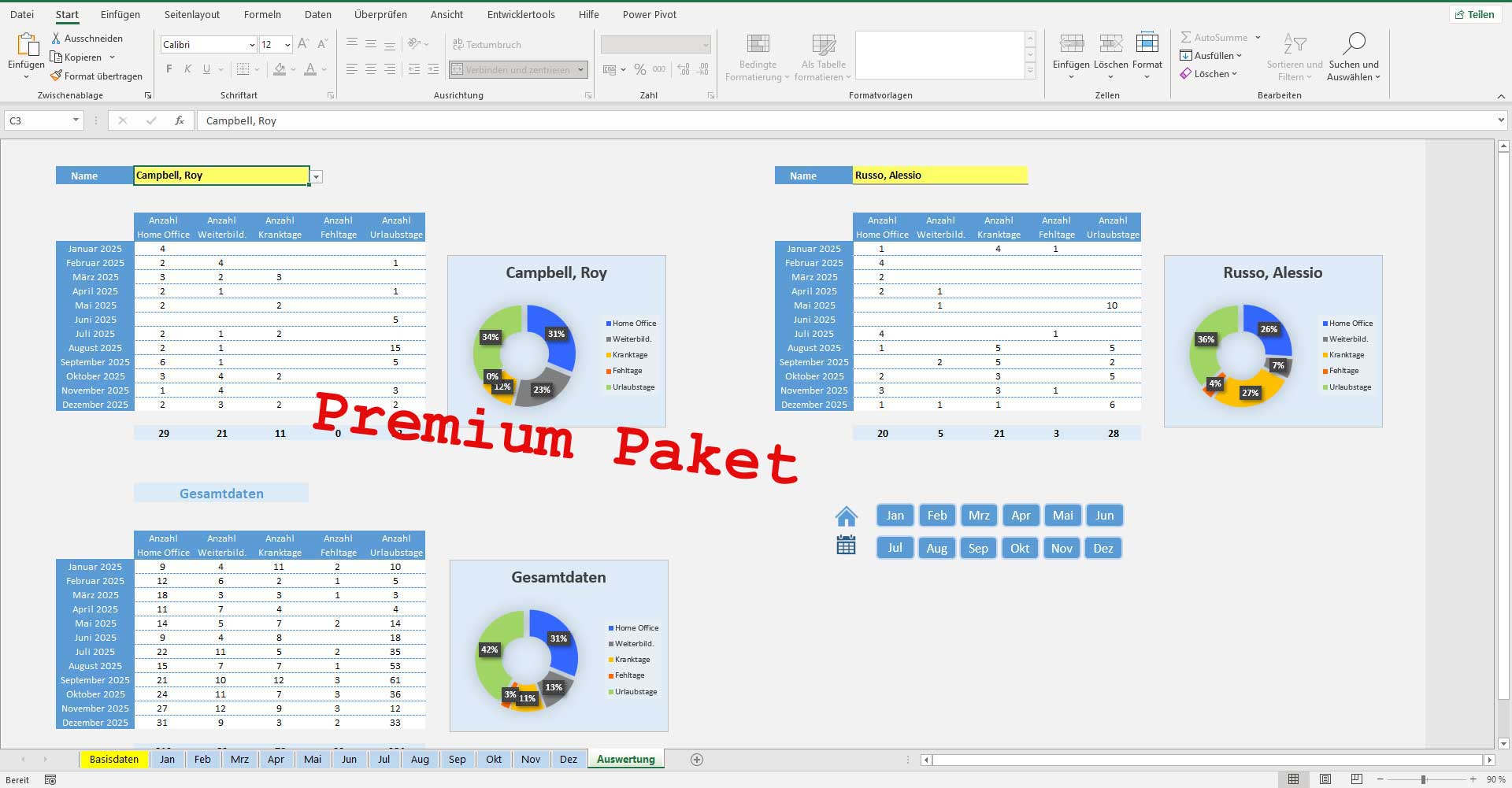The width and height of the screenshot is (1512, 788).
Task: Click the calendar icon below the house
Action: (x=846, y=545)
